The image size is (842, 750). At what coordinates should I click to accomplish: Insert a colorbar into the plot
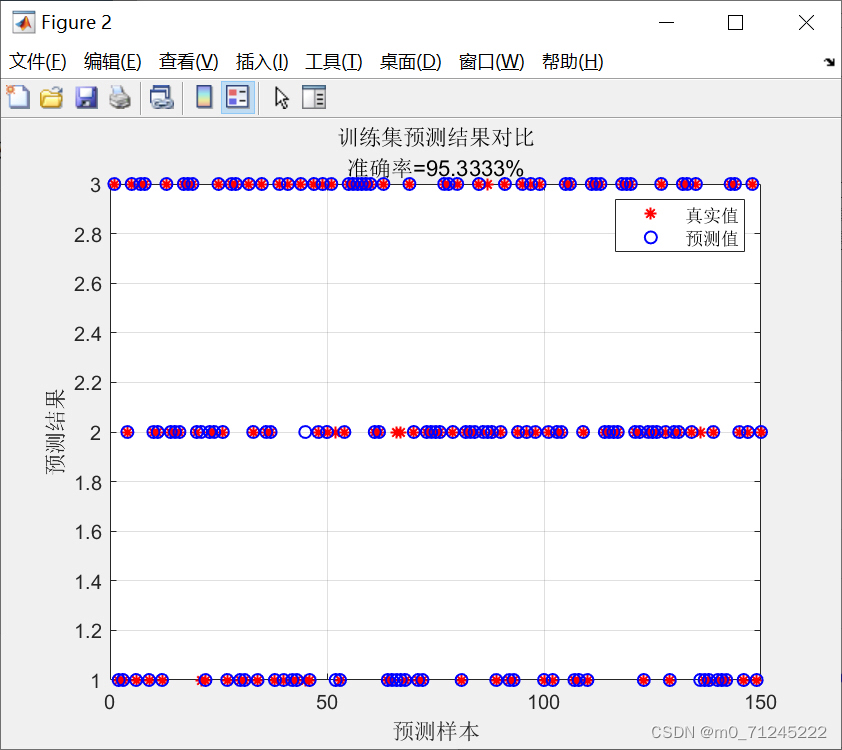(205, 97)
